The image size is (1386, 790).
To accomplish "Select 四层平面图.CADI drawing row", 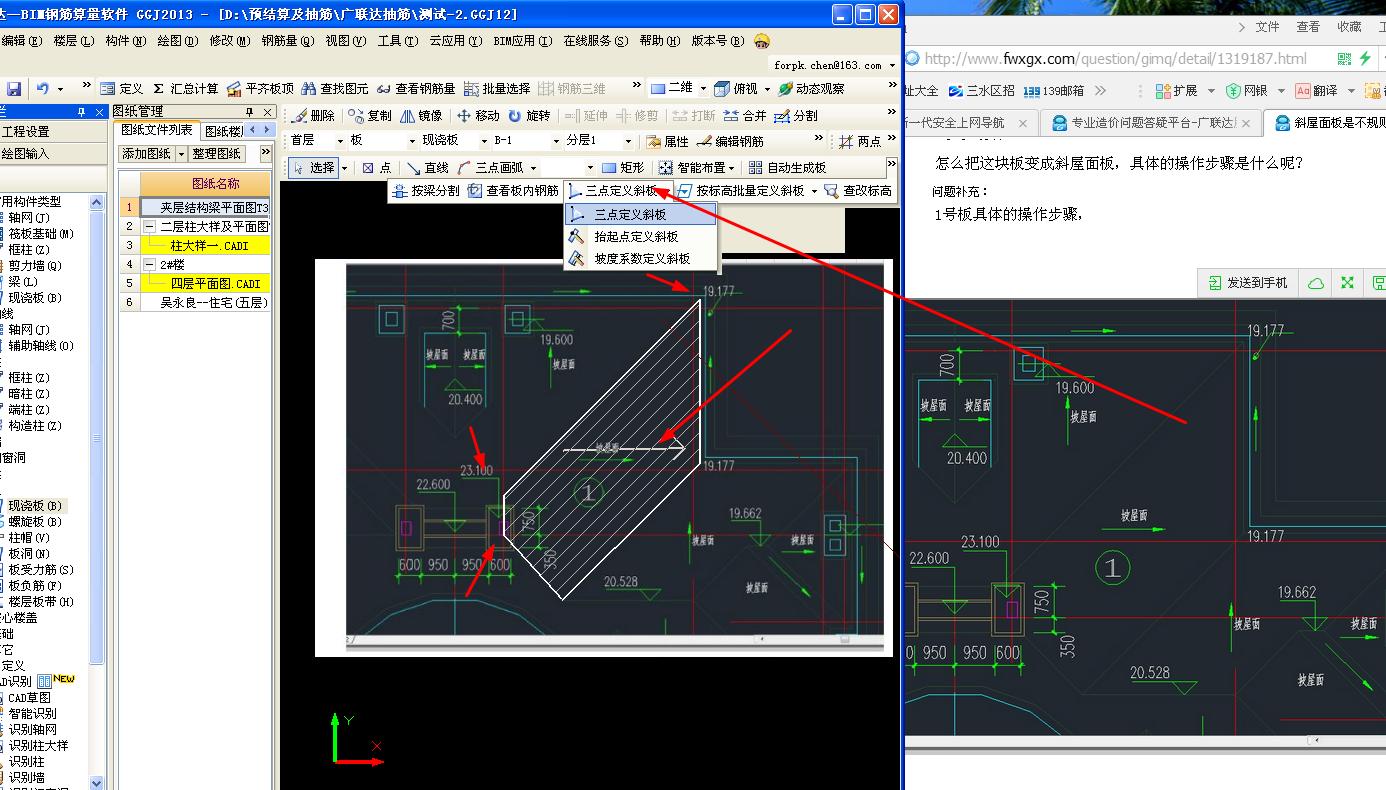I will point(205,284).
